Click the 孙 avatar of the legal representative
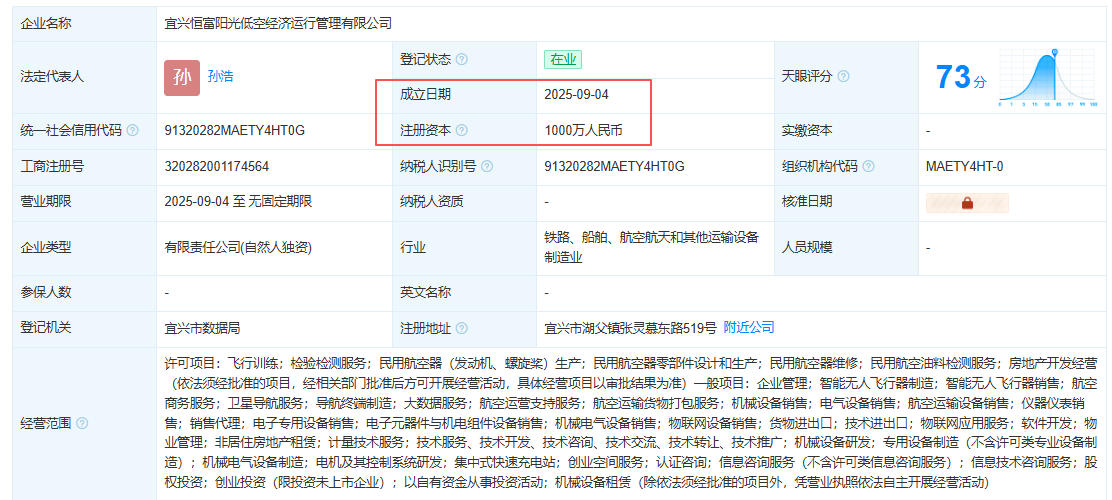This screenshot has width=1112, height=500. coord(182,77)
